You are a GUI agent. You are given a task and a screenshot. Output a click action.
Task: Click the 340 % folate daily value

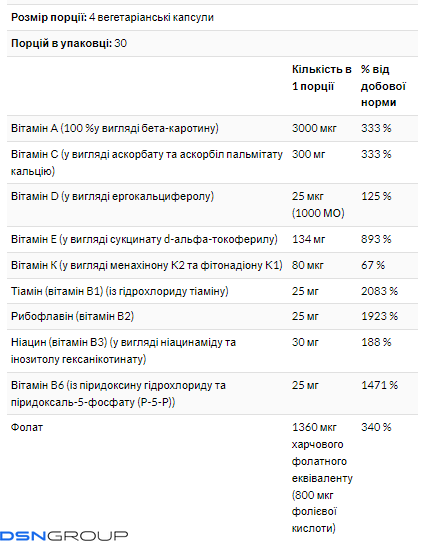[376, 427]
